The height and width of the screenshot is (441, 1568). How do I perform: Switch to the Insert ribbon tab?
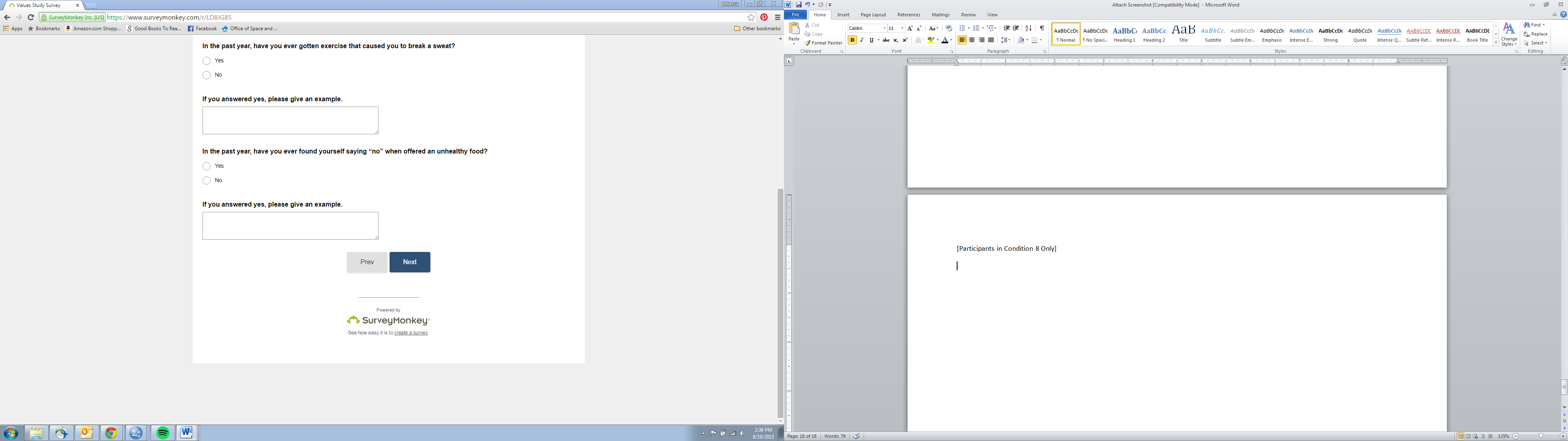tap(843, 15)
